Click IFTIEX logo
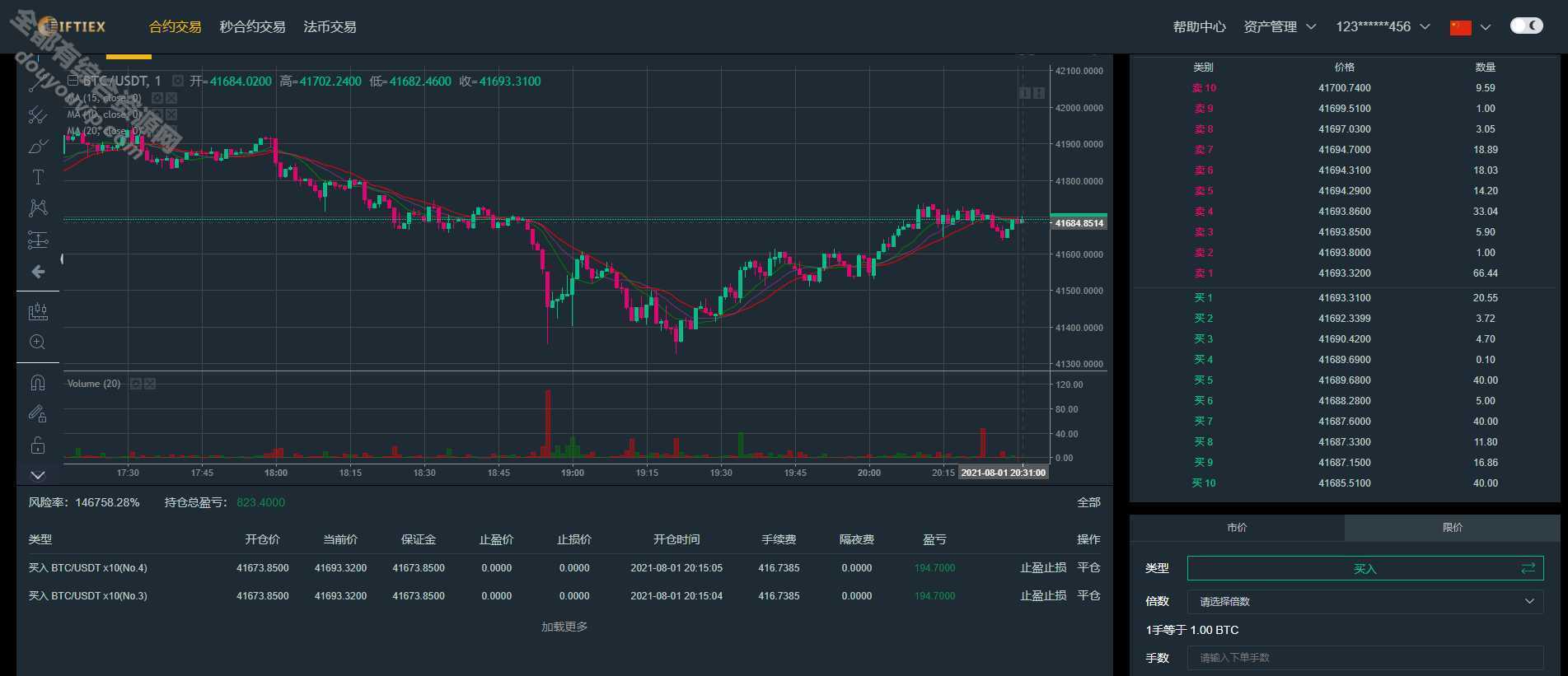Screen dimensions: 1568x676 tap(73, 26)
